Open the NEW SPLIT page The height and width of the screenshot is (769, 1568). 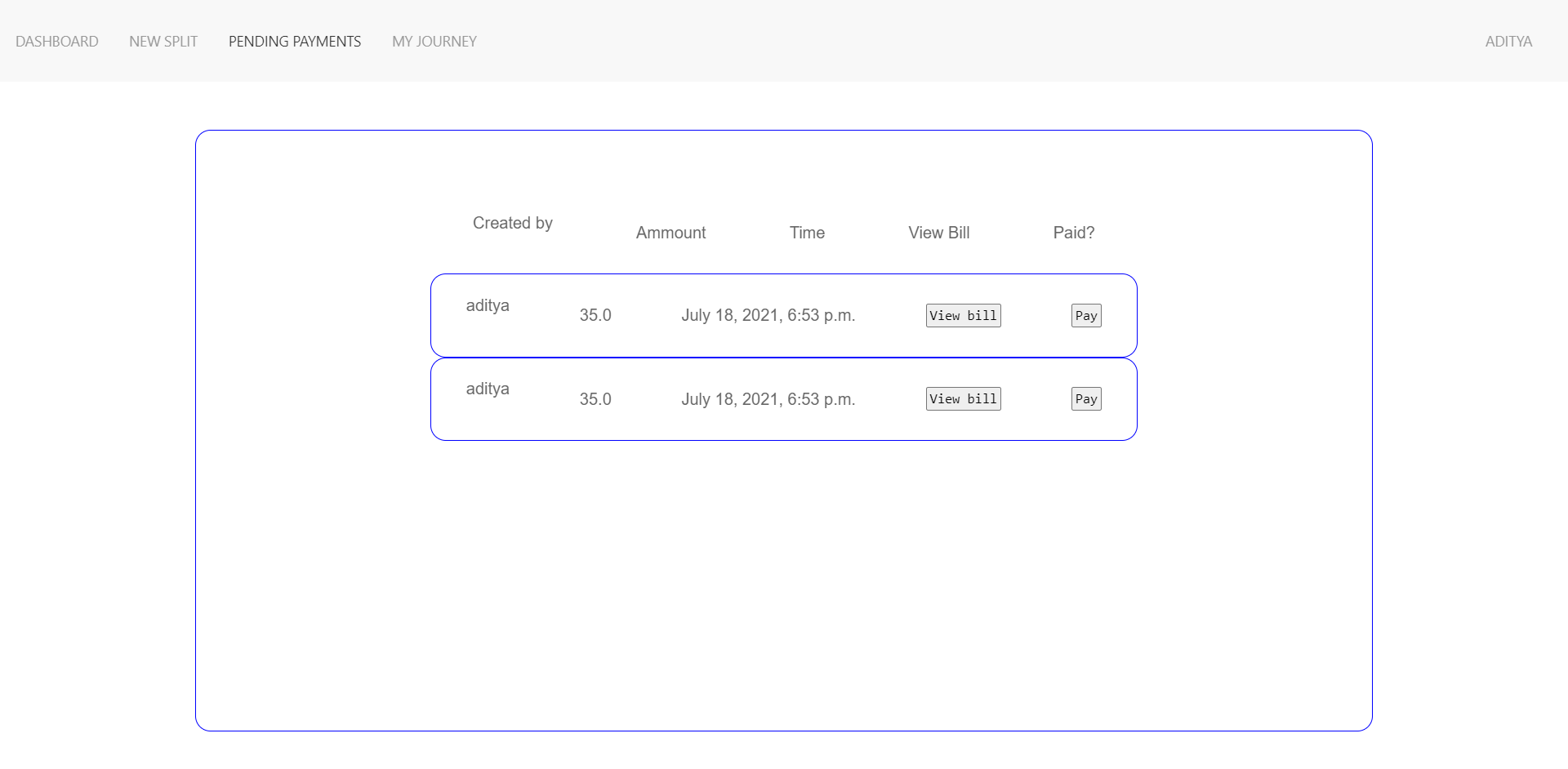[163, 41]
